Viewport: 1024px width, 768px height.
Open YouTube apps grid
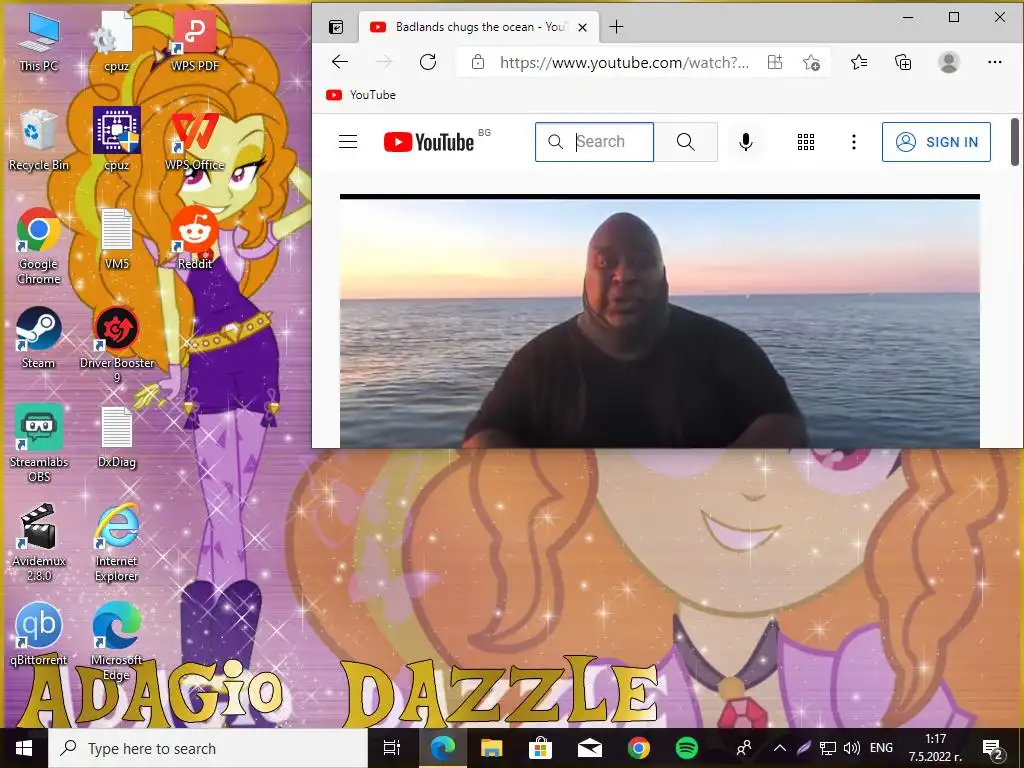806,142
